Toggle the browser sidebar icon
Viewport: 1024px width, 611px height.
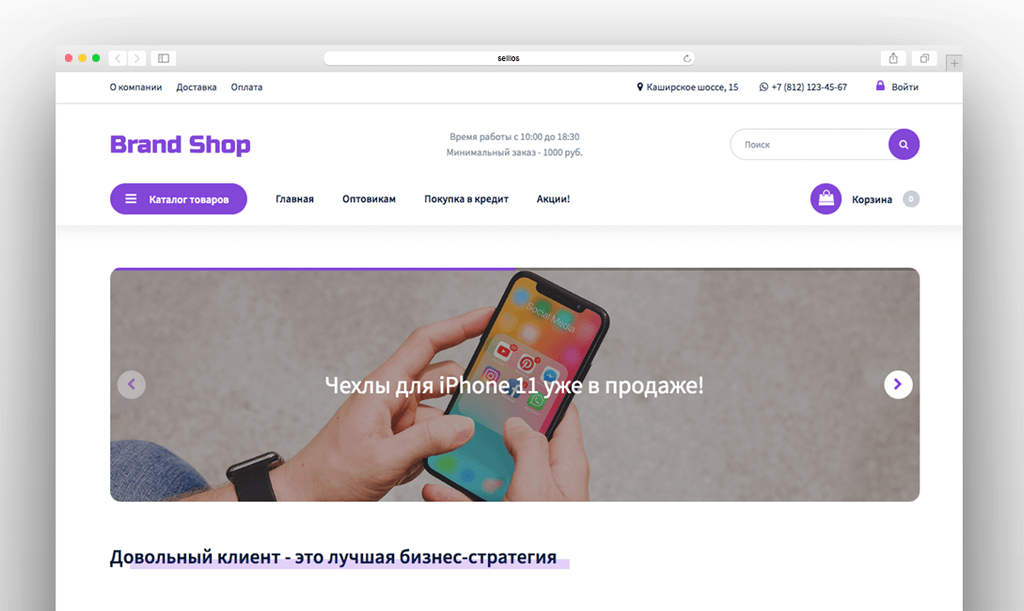coord(164,58)
